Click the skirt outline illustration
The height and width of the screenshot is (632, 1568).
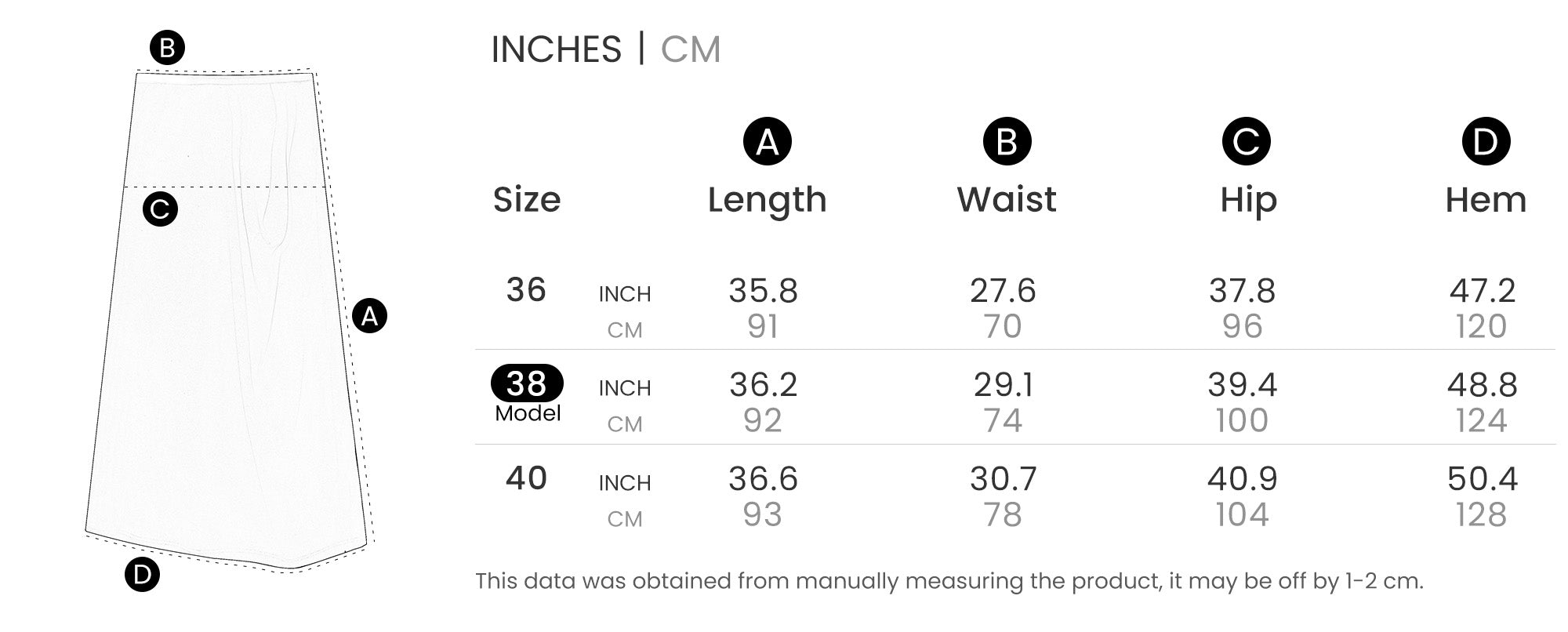point(227,353)
